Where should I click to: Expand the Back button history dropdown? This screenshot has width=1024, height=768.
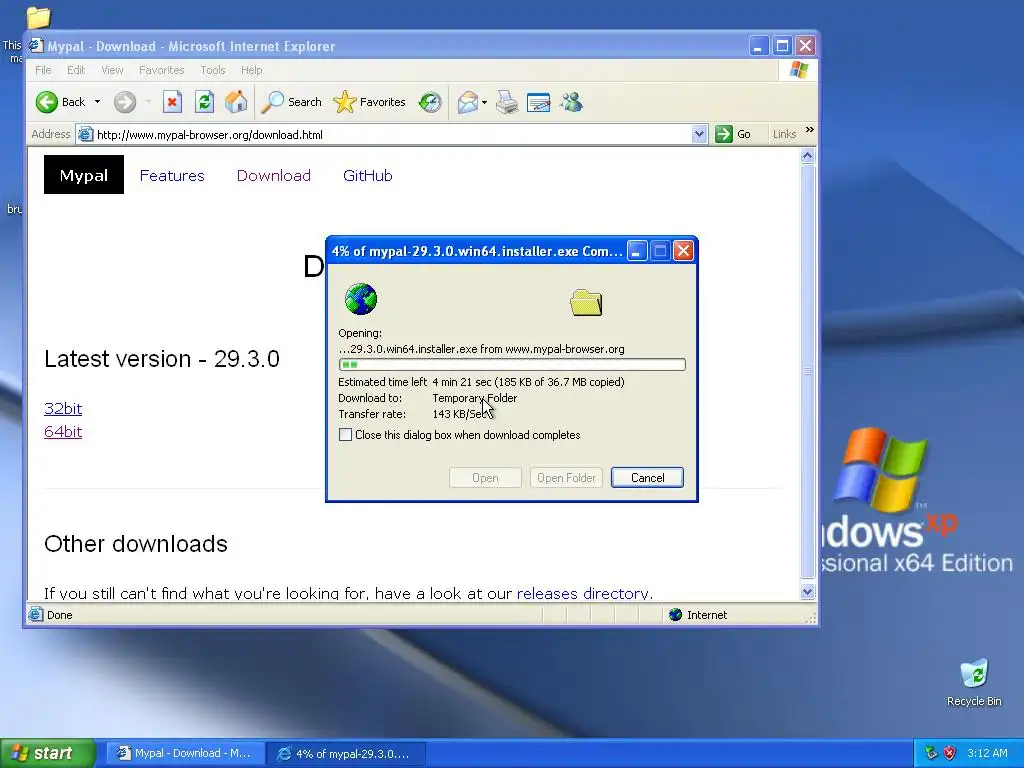click(97, 102)
